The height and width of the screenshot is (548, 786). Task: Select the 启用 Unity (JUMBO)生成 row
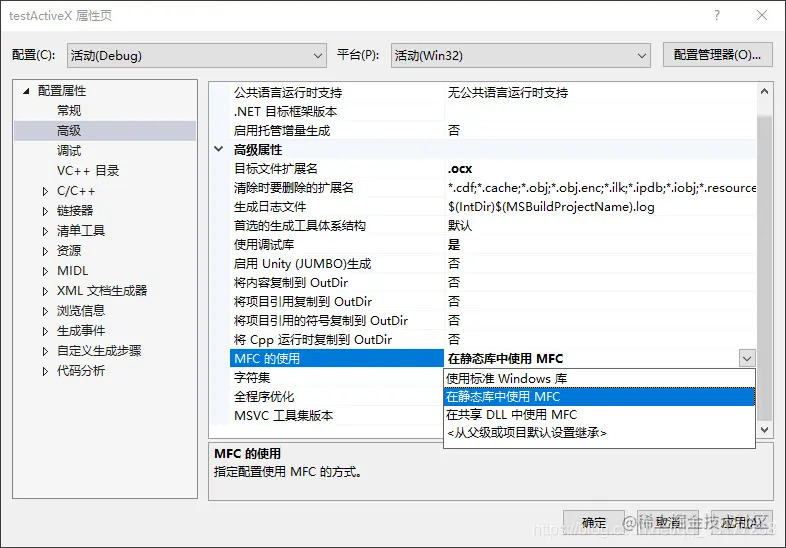click(x=493, y=264)
